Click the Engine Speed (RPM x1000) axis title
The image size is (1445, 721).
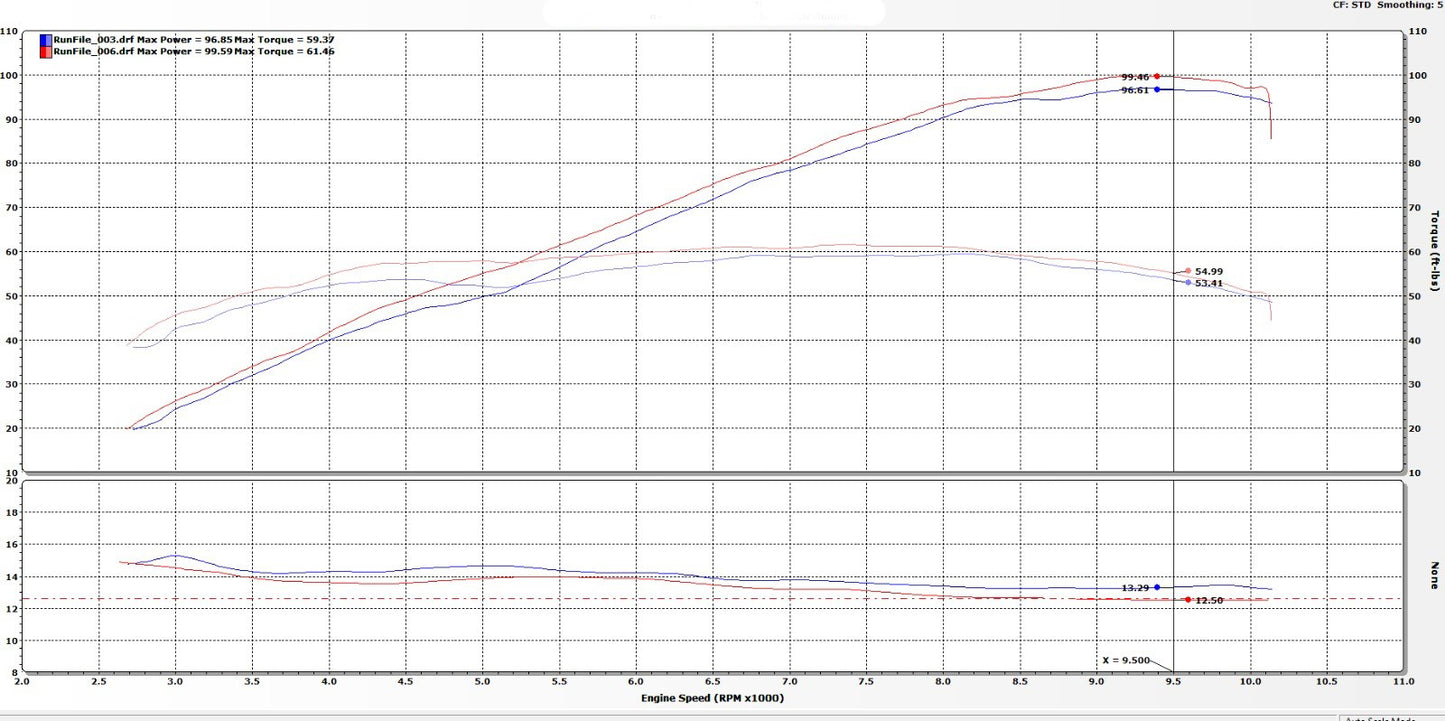[712, 697]
